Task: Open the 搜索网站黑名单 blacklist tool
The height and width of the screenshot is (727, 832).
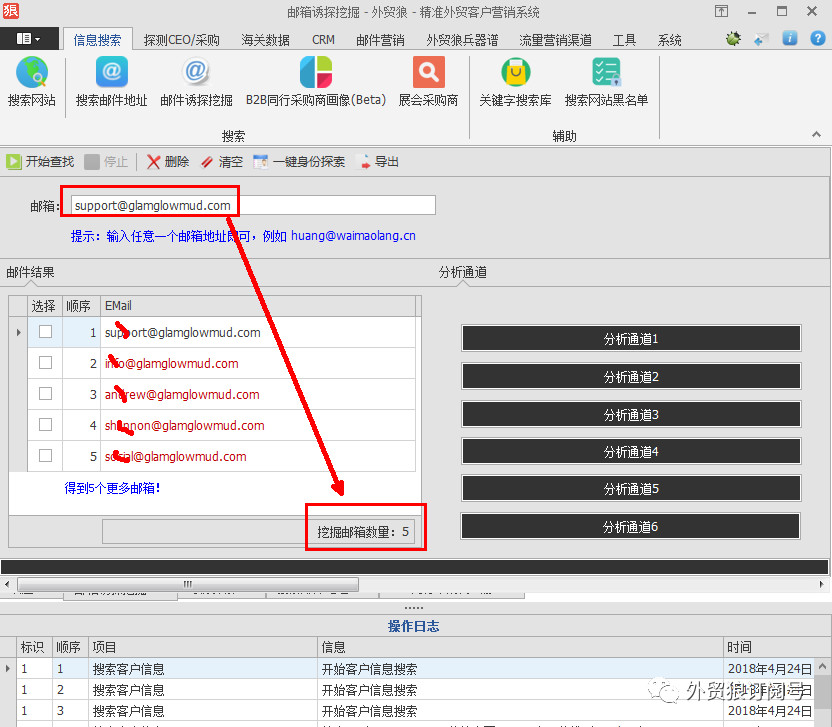Action: click(606, 82)
